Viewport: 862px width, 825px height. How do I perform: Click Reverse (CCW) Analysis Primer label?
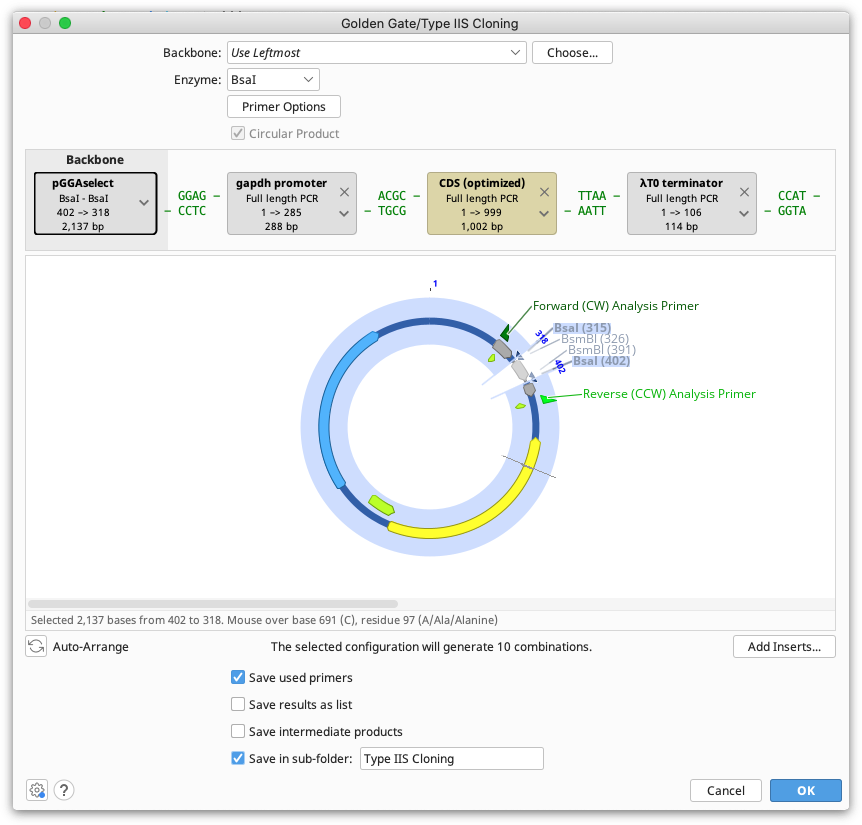click(669, 394)
